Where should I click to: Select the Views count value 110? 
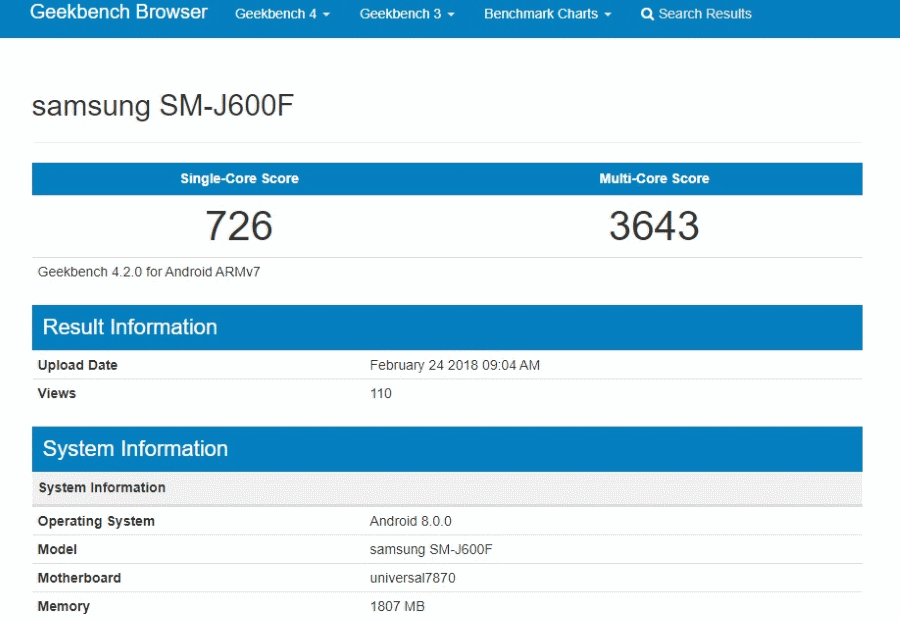pyautogui.click(x=381, y=393)
